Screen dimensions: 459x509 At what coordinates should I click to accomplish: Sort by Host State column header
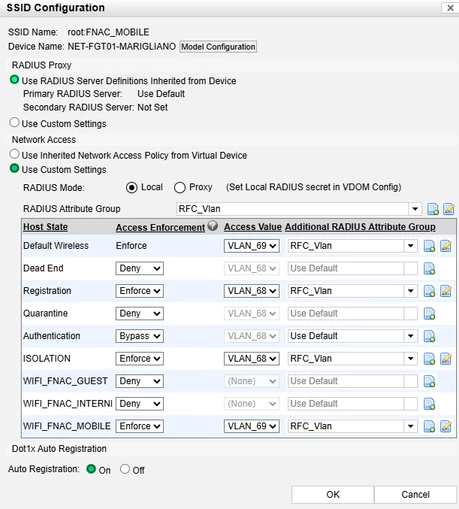tap(45, 227)
